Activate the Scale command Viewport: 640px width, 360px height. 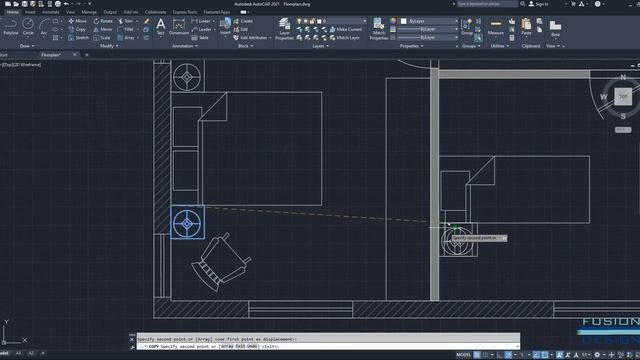102,38
